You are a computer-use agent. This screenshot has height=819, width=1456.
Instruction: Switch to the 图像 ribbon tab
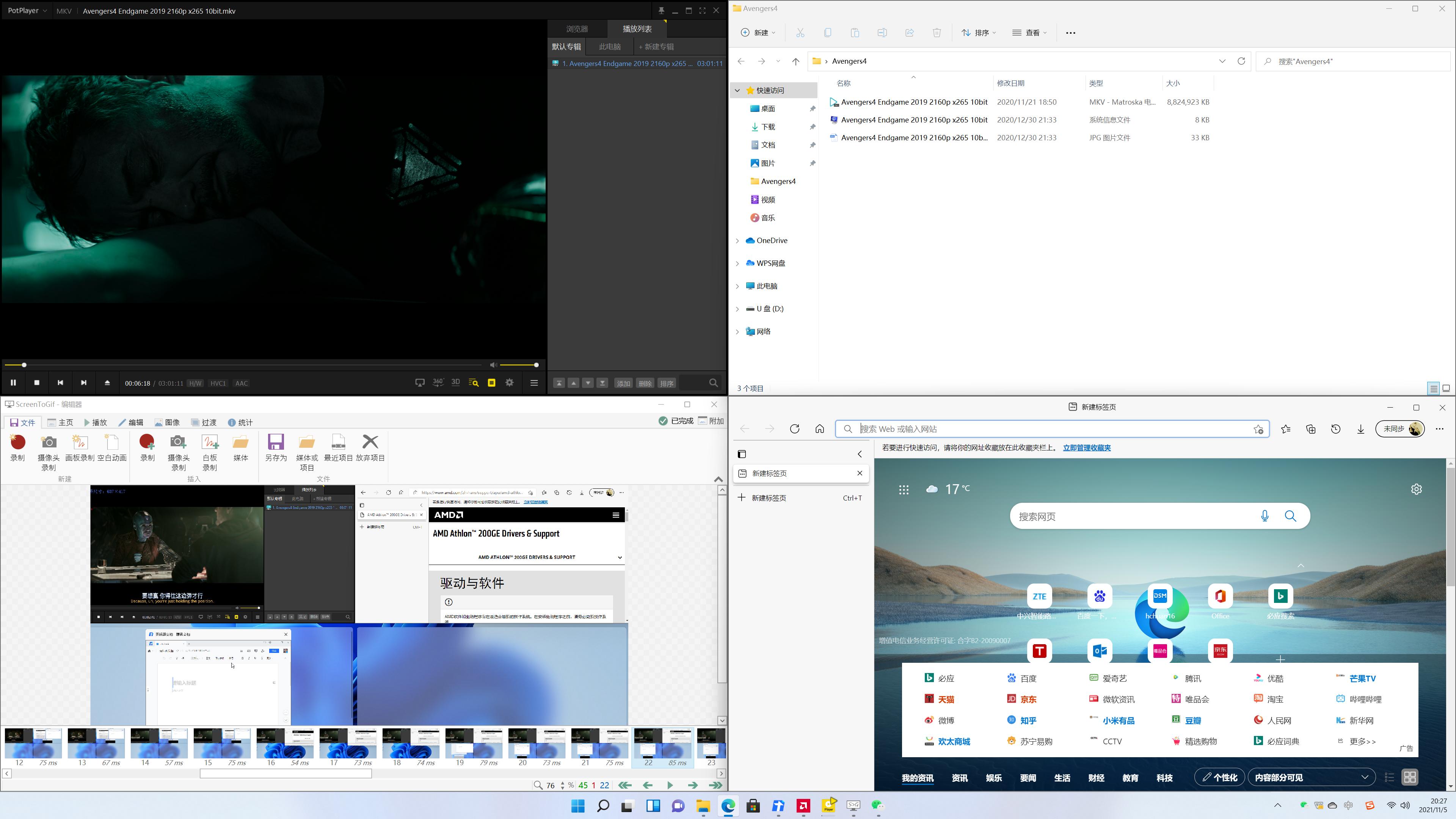[167, 422]
